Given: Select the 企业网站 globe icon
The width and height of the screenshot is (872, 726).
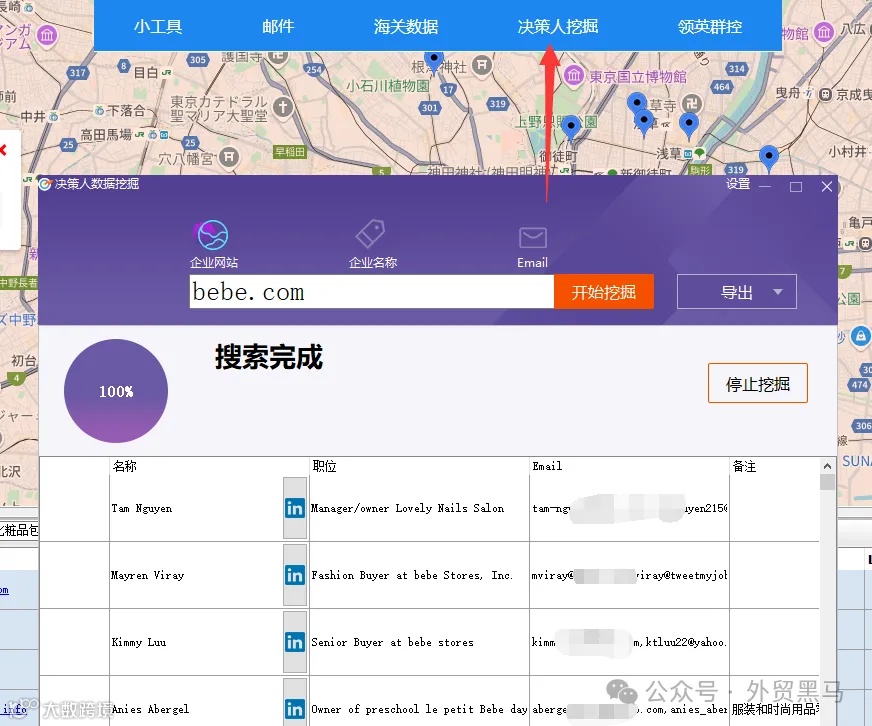Looking at the screenshot, I should point(213,235).
